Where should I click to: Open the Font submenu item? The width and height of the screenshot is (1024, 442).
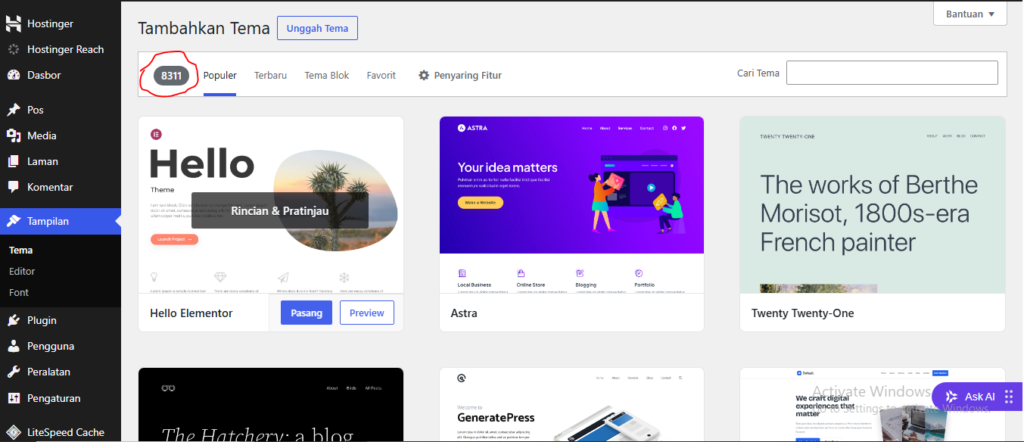point(19,292)
